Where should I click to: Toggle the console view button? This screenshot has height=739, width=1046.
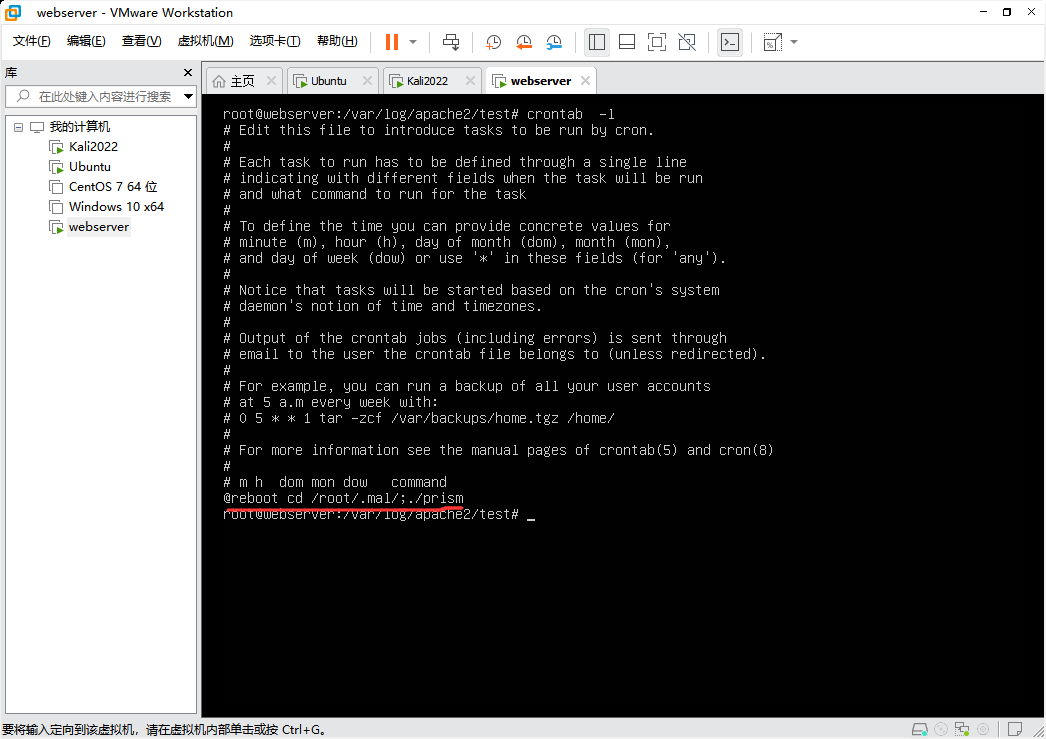coord(730,42)
